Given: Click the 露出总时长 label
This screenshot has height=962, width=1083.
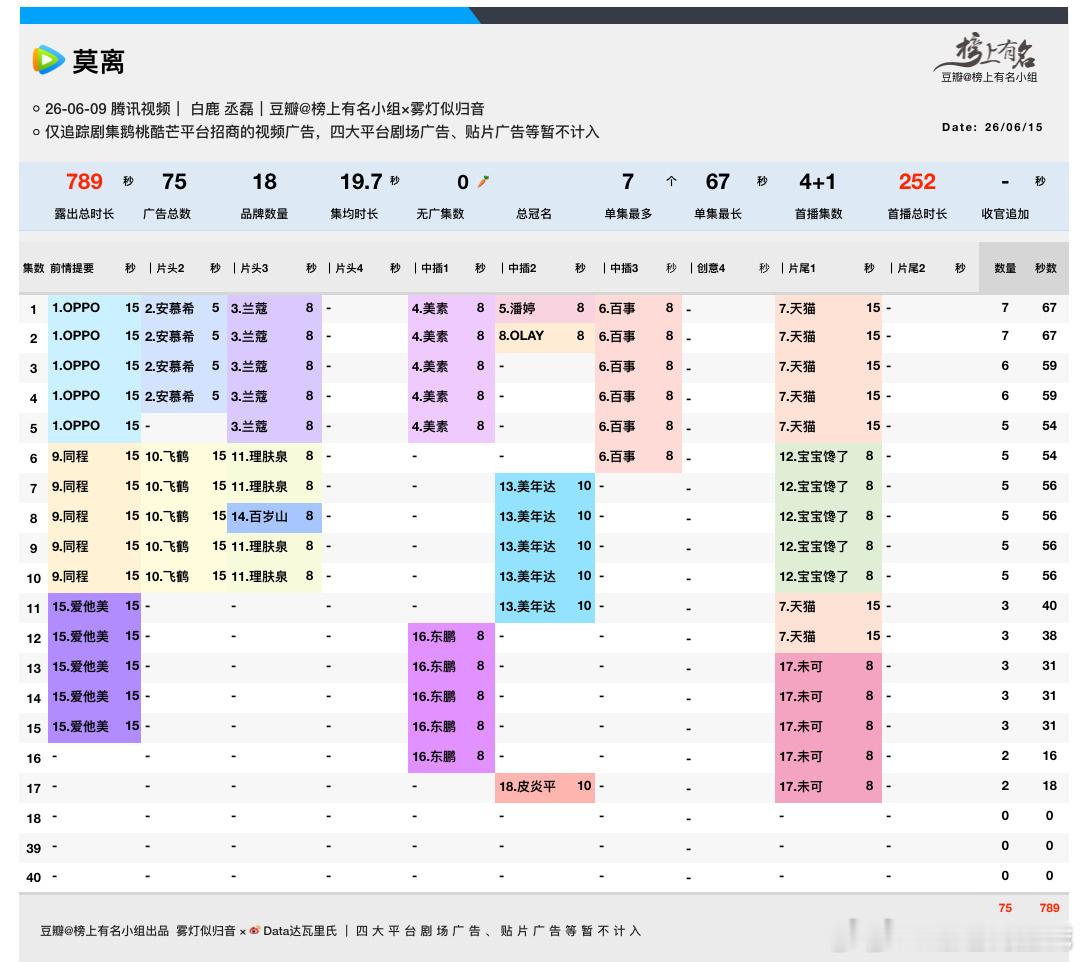Looking at the screenshot, I should 84,214.
